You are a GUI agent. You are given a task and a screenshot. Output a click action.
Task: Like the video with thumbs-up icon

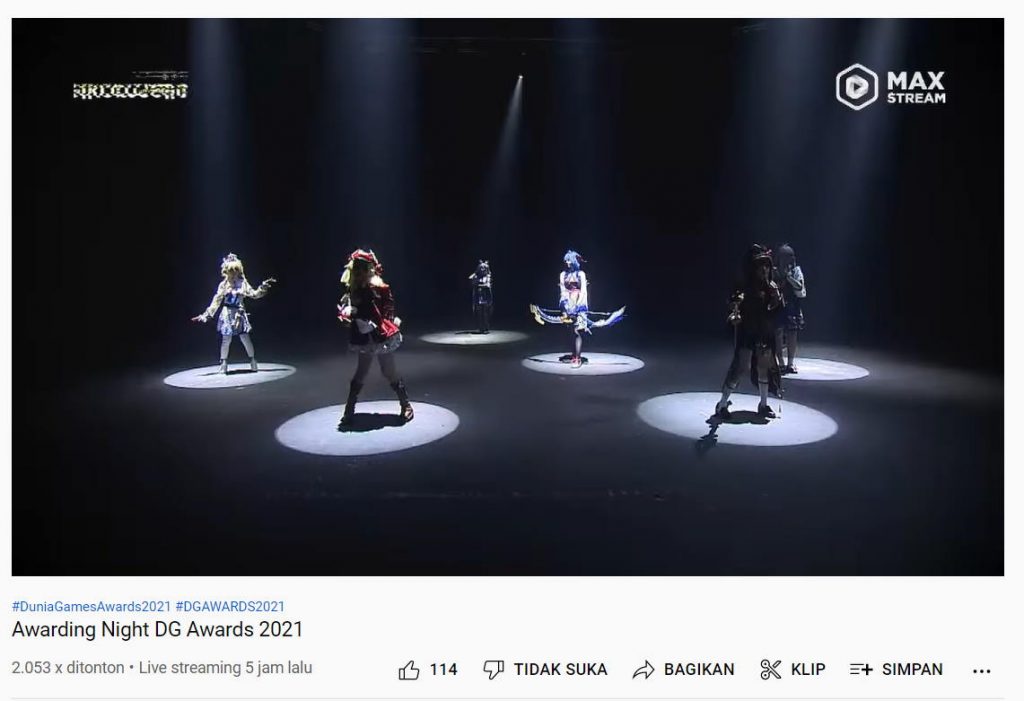coord(409,670)
